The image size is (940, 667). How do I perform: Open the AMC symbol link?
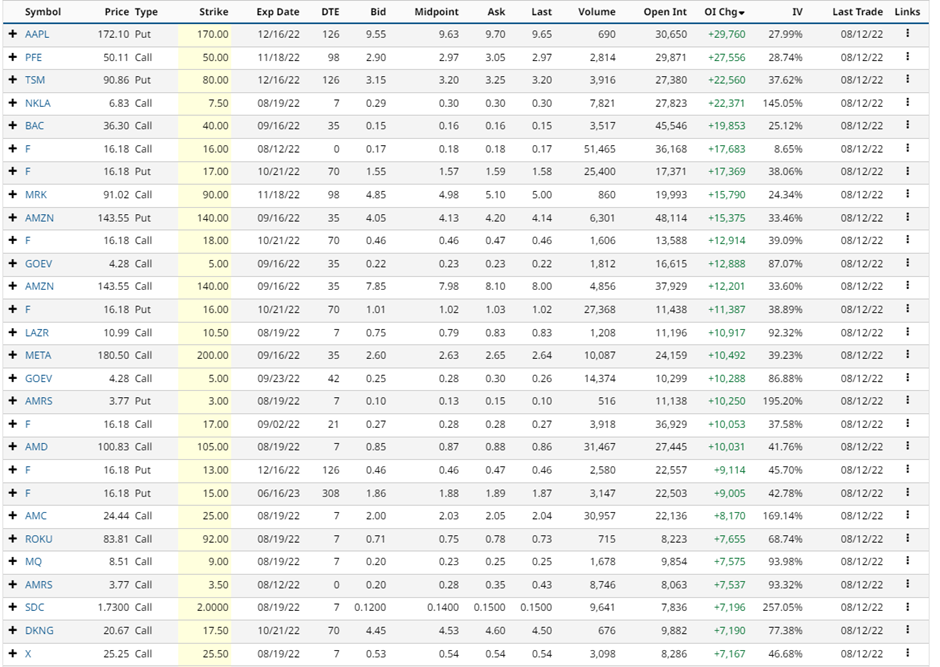(x=35, y=516)
